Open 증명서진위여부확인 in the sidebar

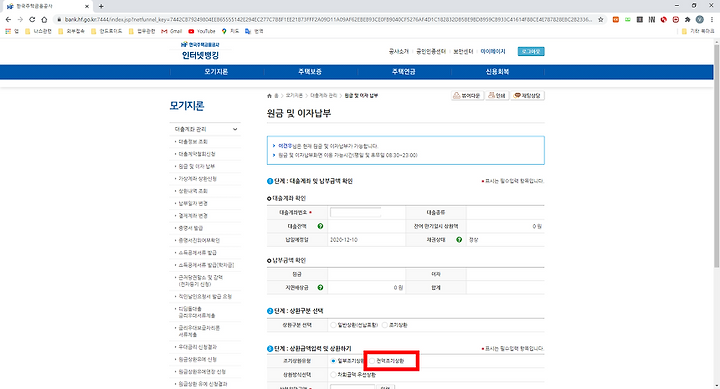(199, 240)
